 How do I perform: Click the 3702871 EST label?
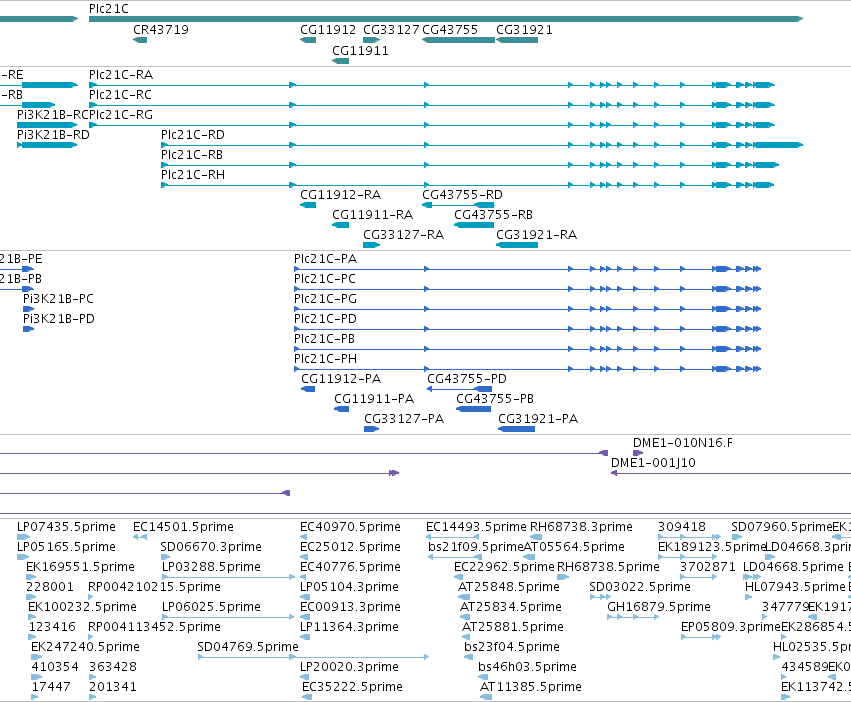click(x=708, y=567)
